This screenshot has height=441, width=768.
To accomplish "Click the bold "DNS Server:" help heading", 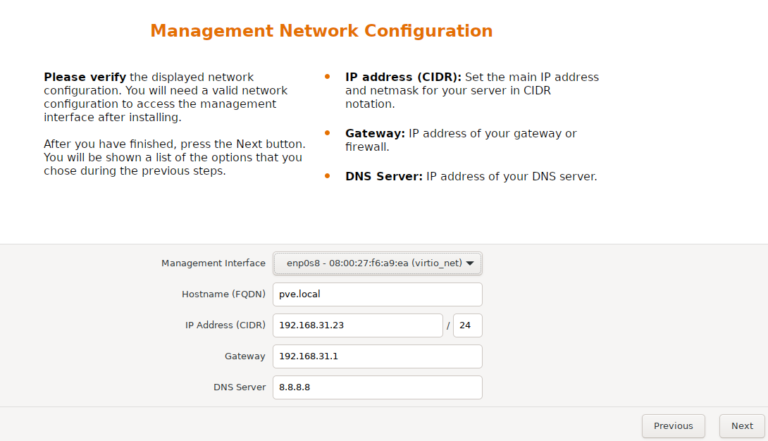I will [384, 177].
